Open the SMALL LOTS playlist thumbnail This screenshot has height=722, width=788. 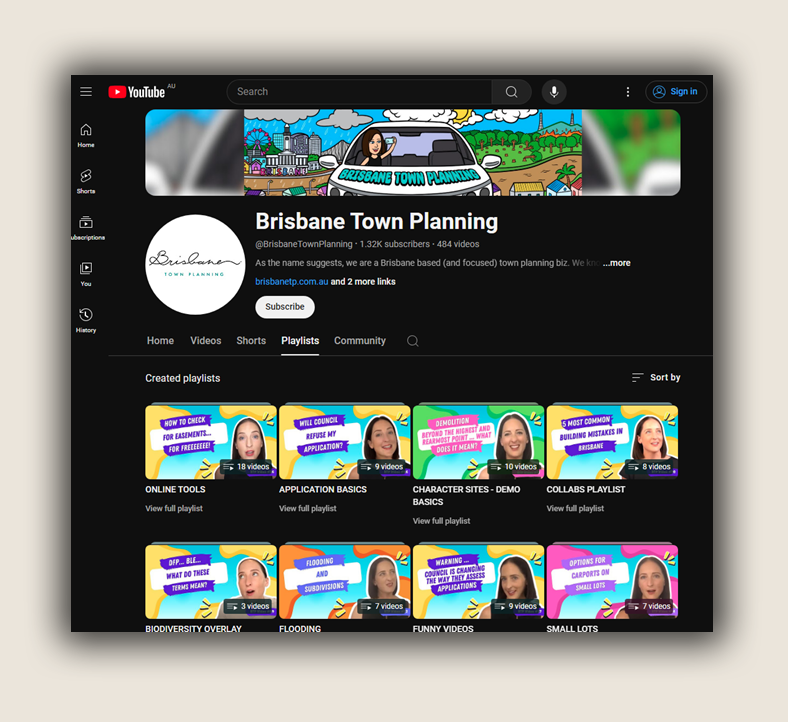(612, 582)
